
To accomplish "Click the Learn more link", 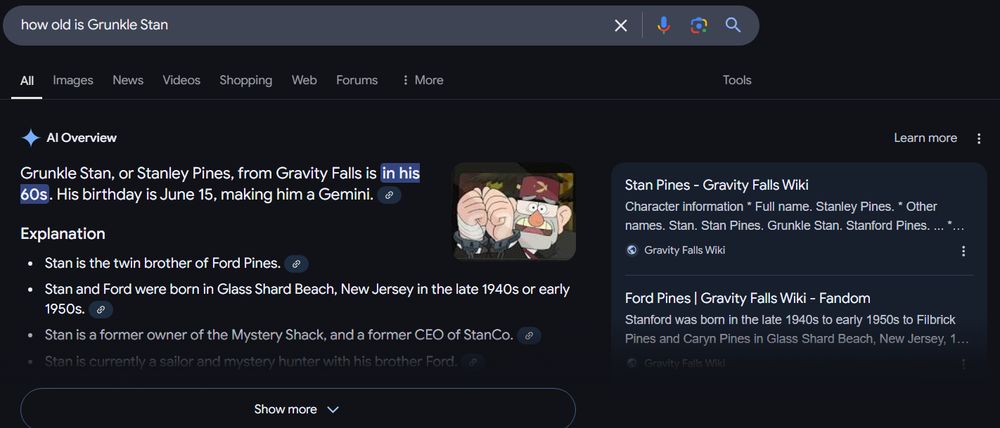I will pyautogui.click(x=925, y=138).
